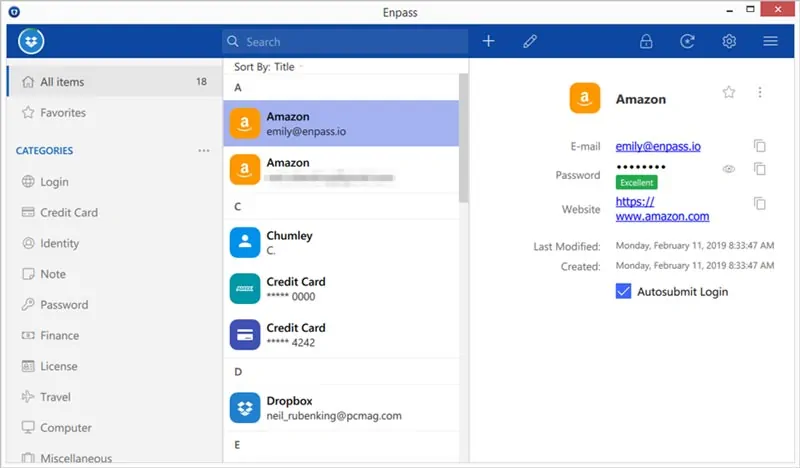
Task: Copy the website URL with copy icon
Action: pos(760,204)
